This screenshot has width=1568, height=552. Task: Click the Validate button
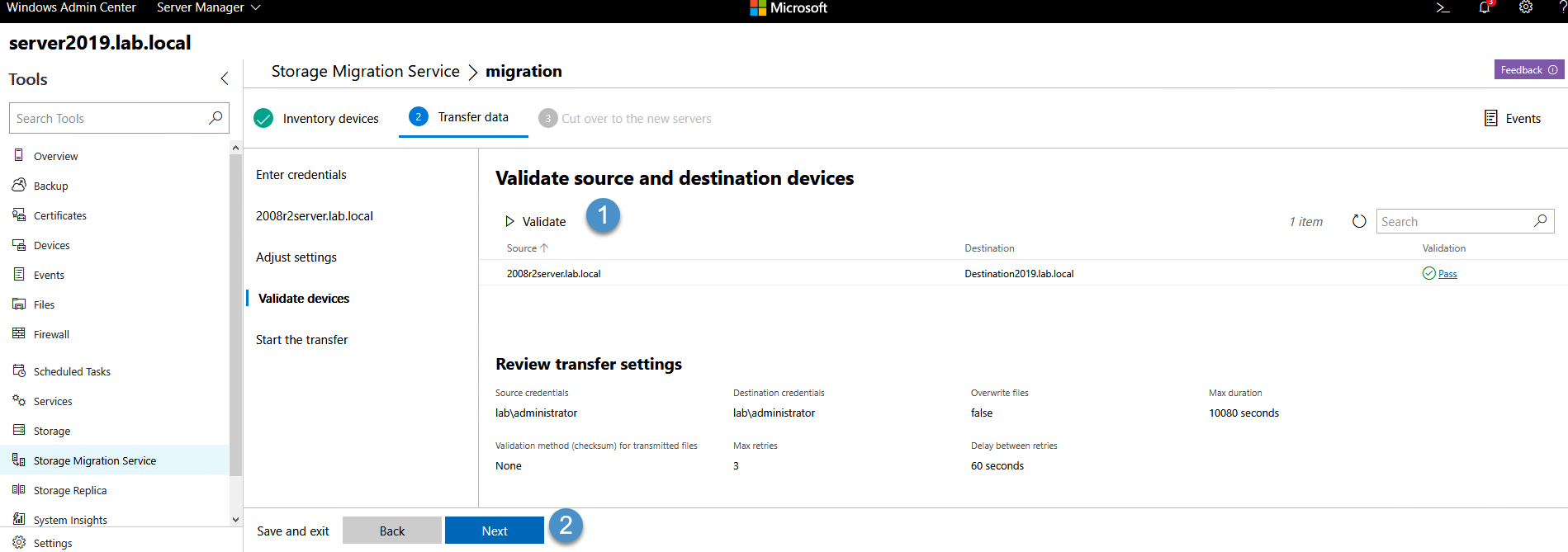pos(535,221)
